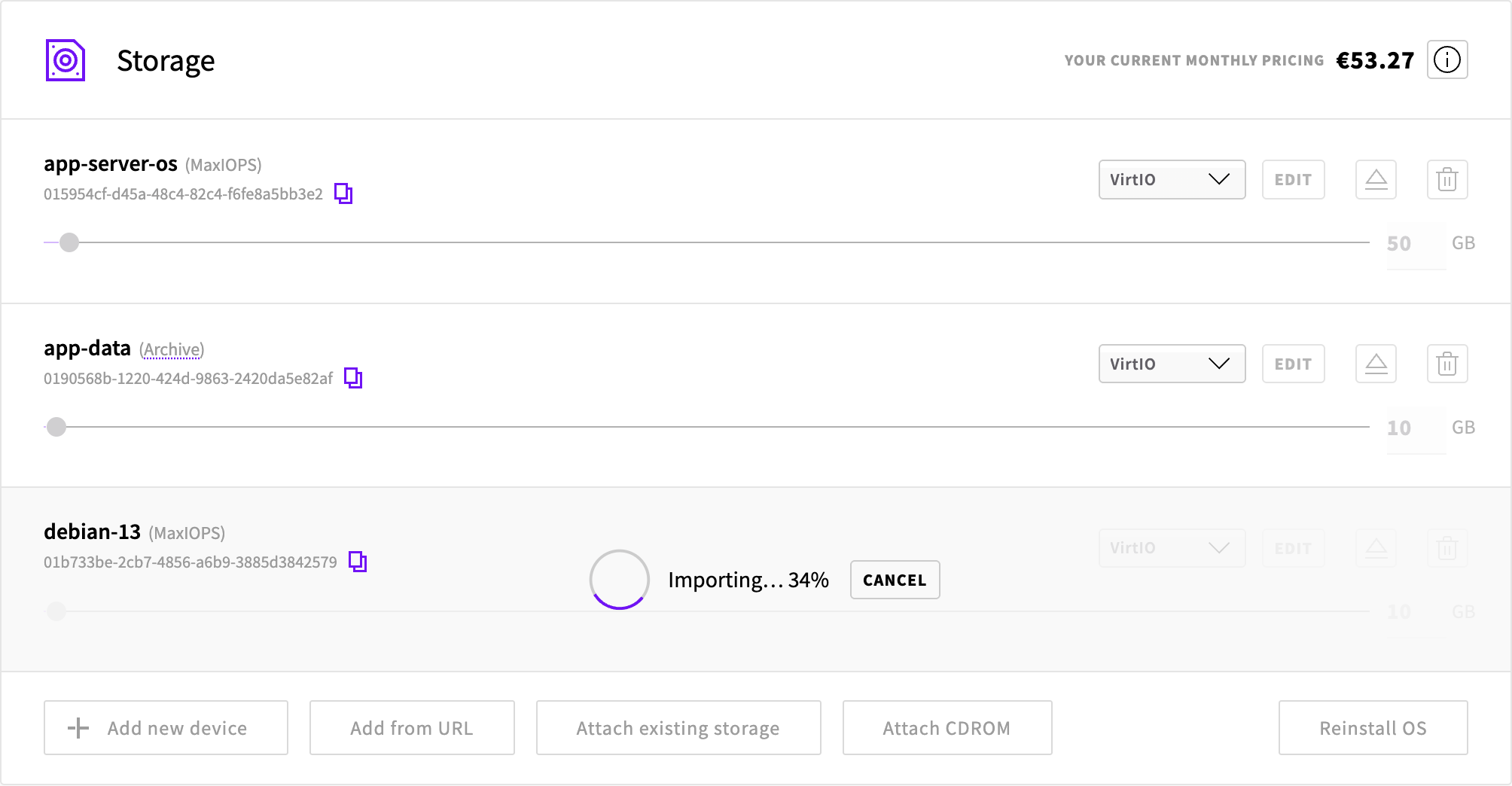Viewport: 1512px width, 786px height.
Task: Copy the app-data UUID
Action: click(353, 378)
